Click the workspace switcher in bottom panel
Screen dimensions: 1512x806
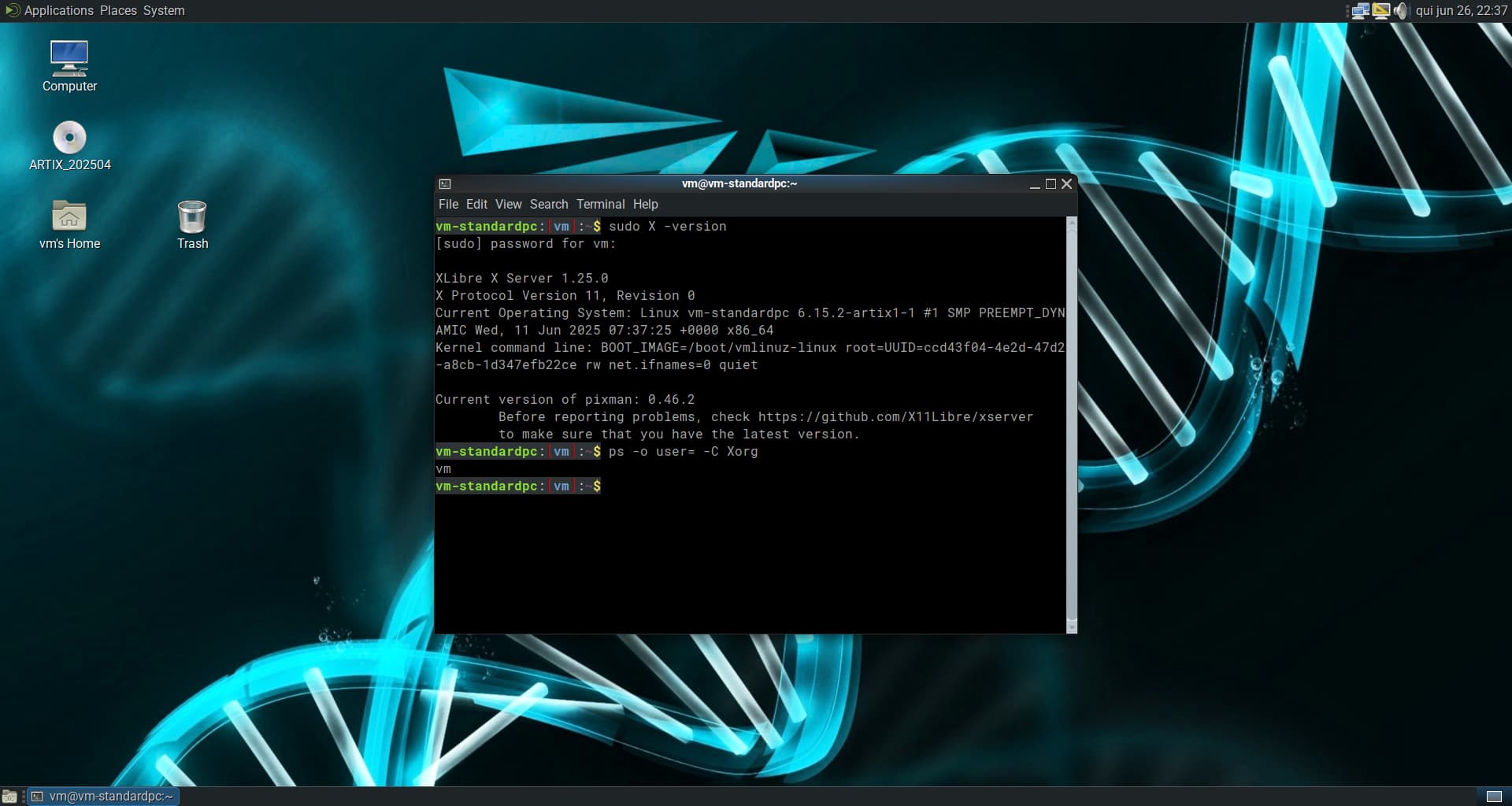coord(1493,797)
